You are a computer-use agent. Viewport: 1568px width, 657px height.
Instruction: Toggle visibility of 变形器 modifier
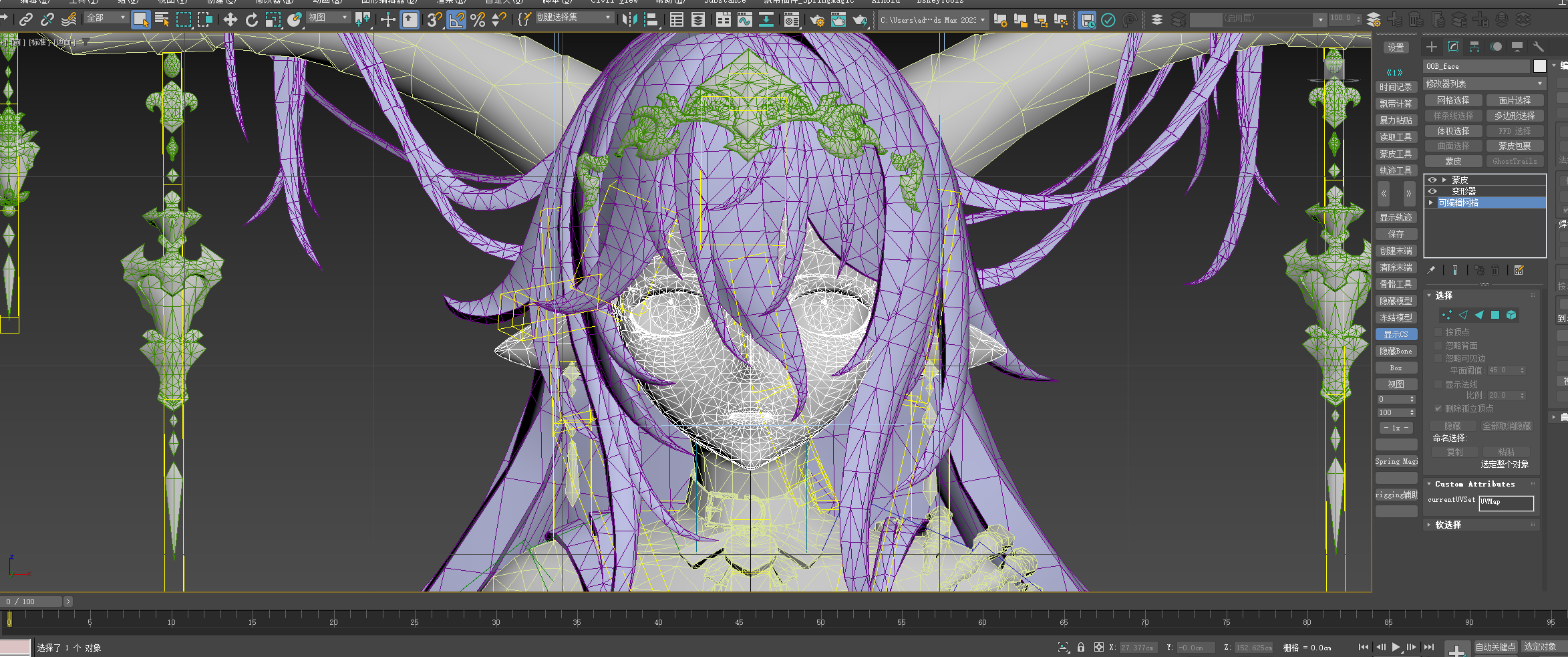point(1432,191)
